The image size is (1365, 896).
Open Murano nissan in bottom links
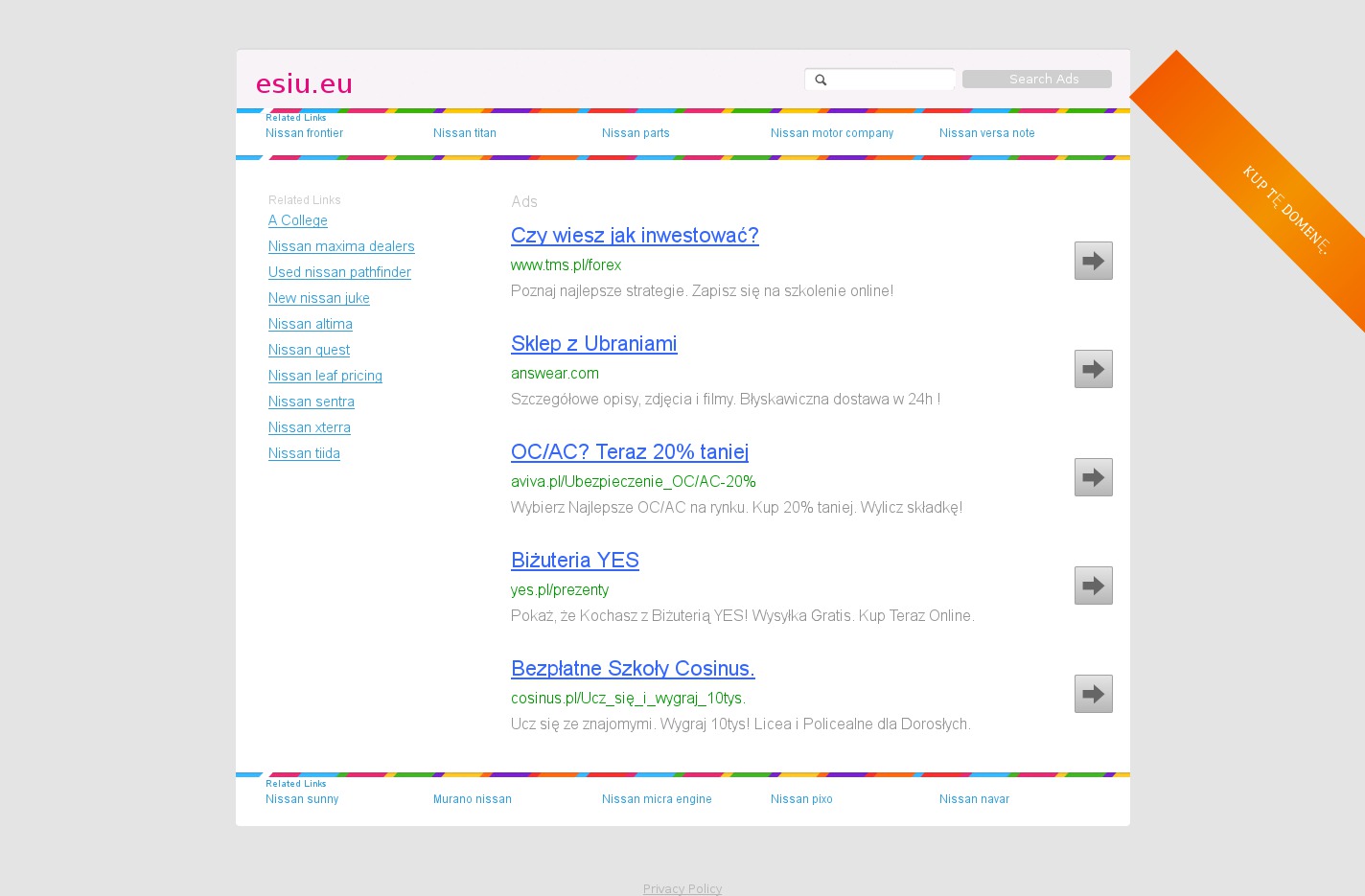[x=472, y=799]
